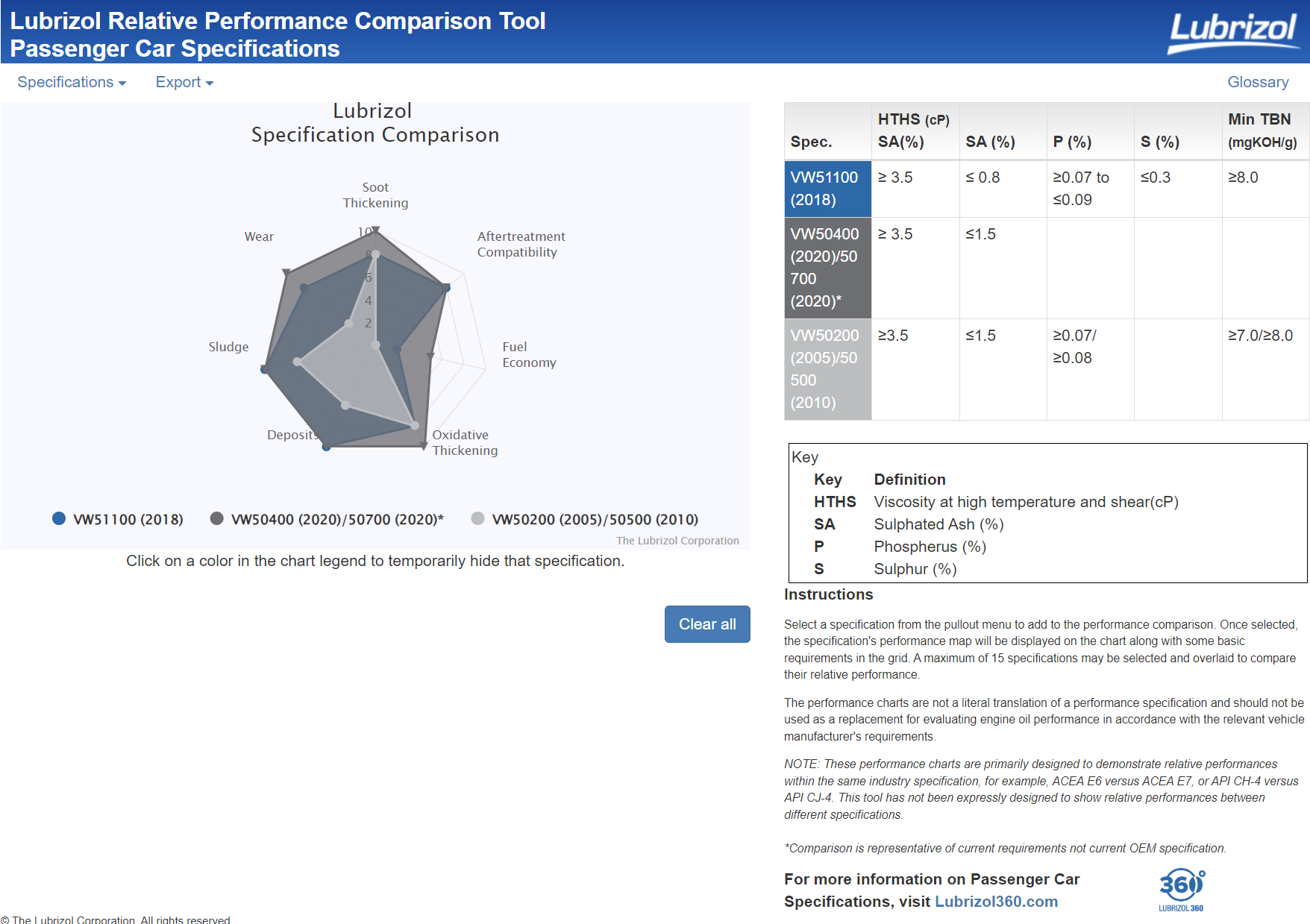Click the Wear axis label
Viewport: 1310px width, 924px height.
pos(259,236)
